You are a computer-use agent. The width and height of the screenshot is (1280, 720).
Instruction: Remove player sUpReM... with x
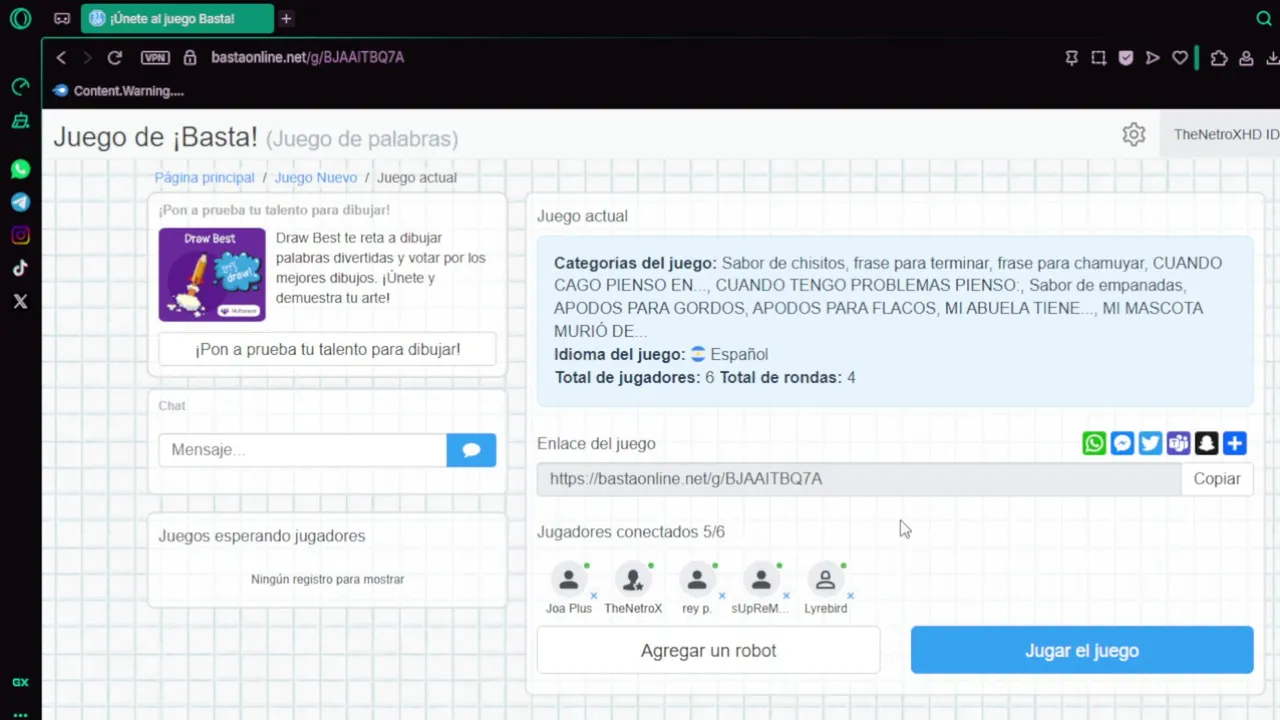786,596
